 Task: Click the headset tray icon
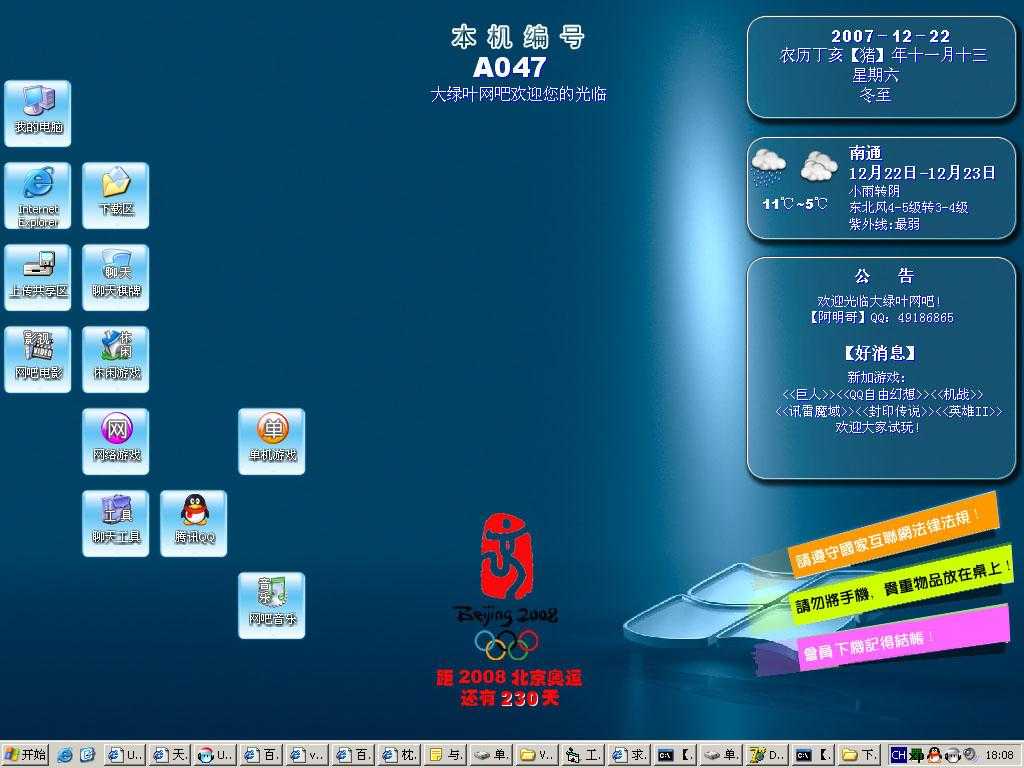coord(953,756)
